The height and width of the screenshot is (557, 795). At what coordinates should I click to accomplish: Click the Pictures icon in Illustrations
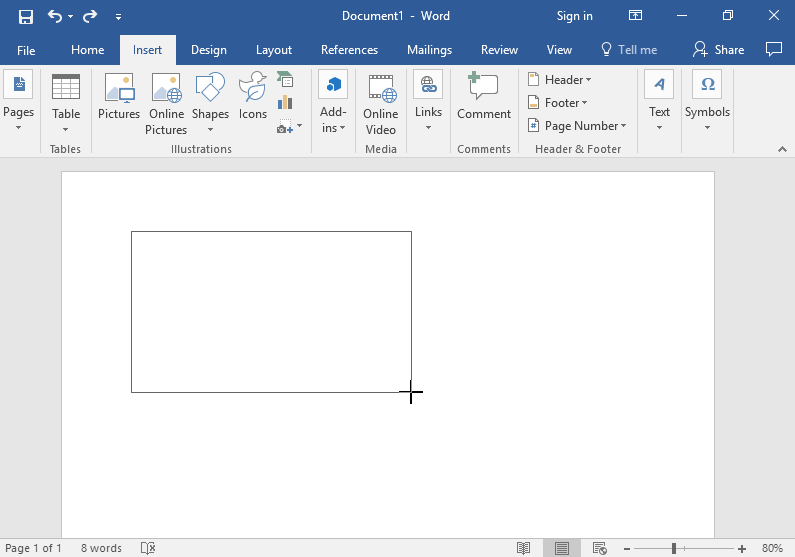(119, 97)
